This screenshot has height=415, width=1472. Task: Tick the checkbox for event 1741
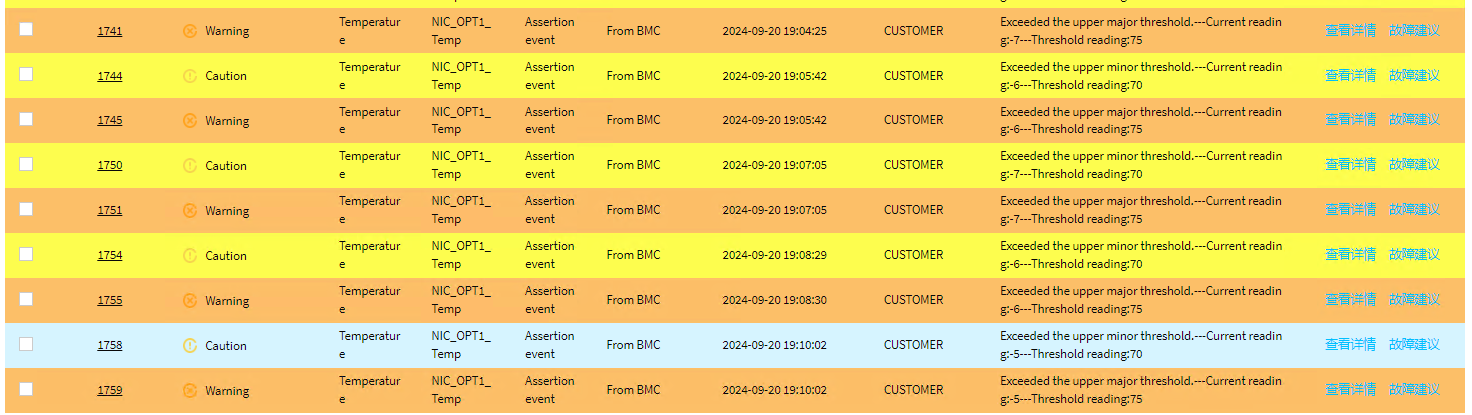tap(26, 29)
